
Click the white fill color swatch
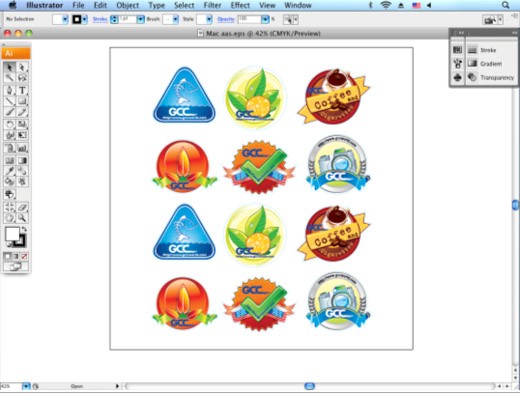pyautogui.click(x=12, y=234)
